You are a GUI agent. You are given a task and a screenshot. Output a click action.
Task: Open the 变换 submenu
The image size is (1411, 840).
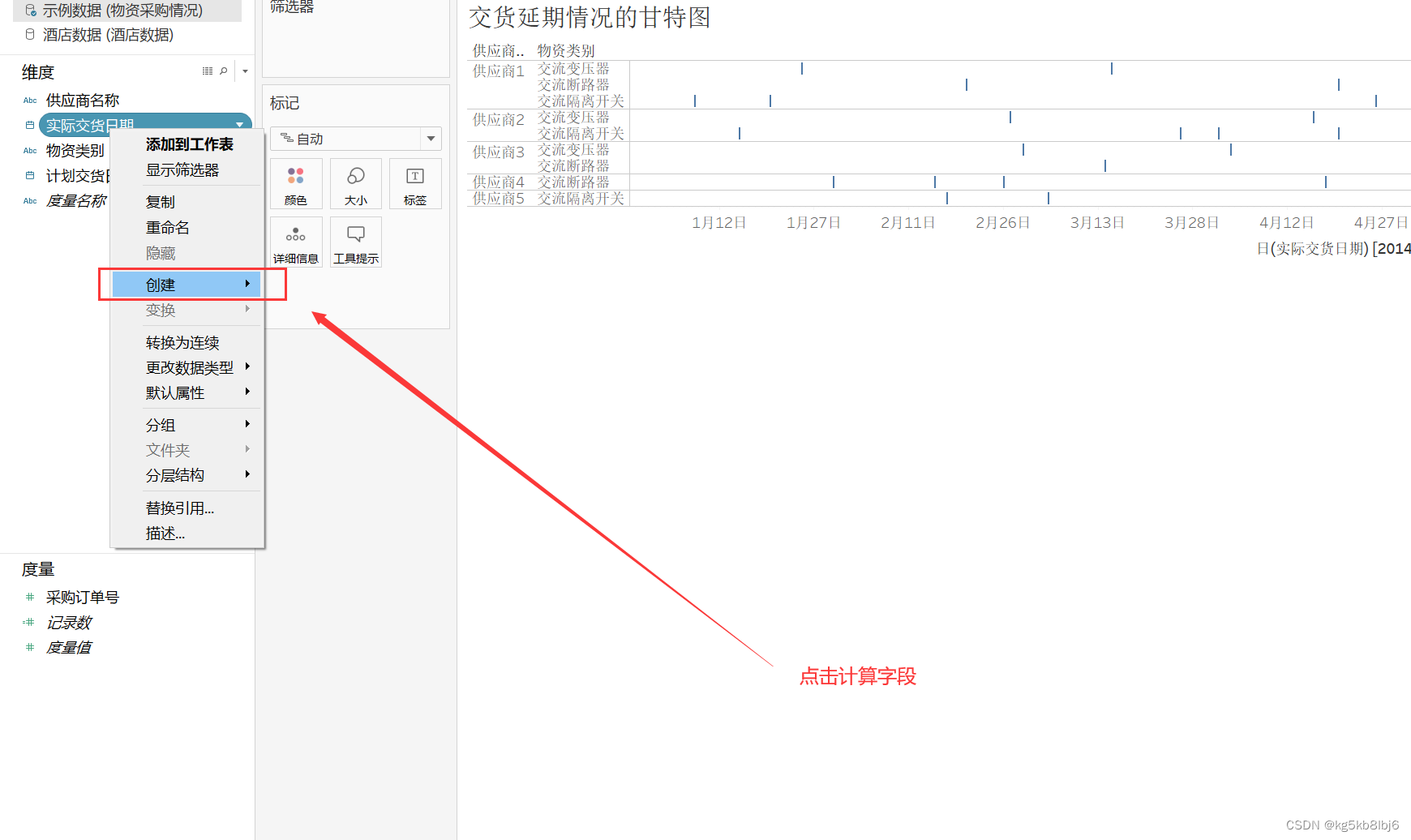187,311
